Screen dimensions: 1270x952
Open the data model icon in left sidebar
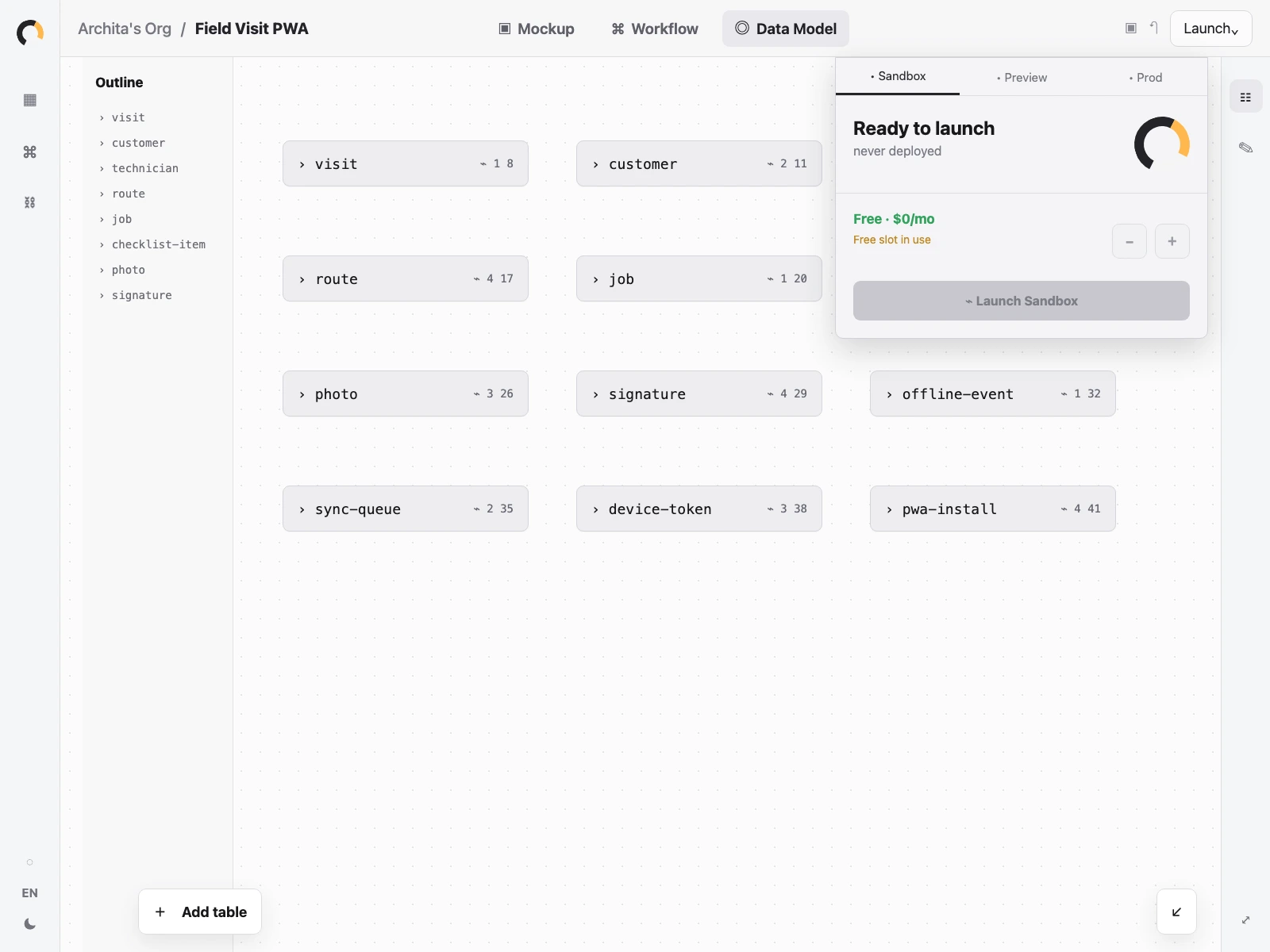30,202
